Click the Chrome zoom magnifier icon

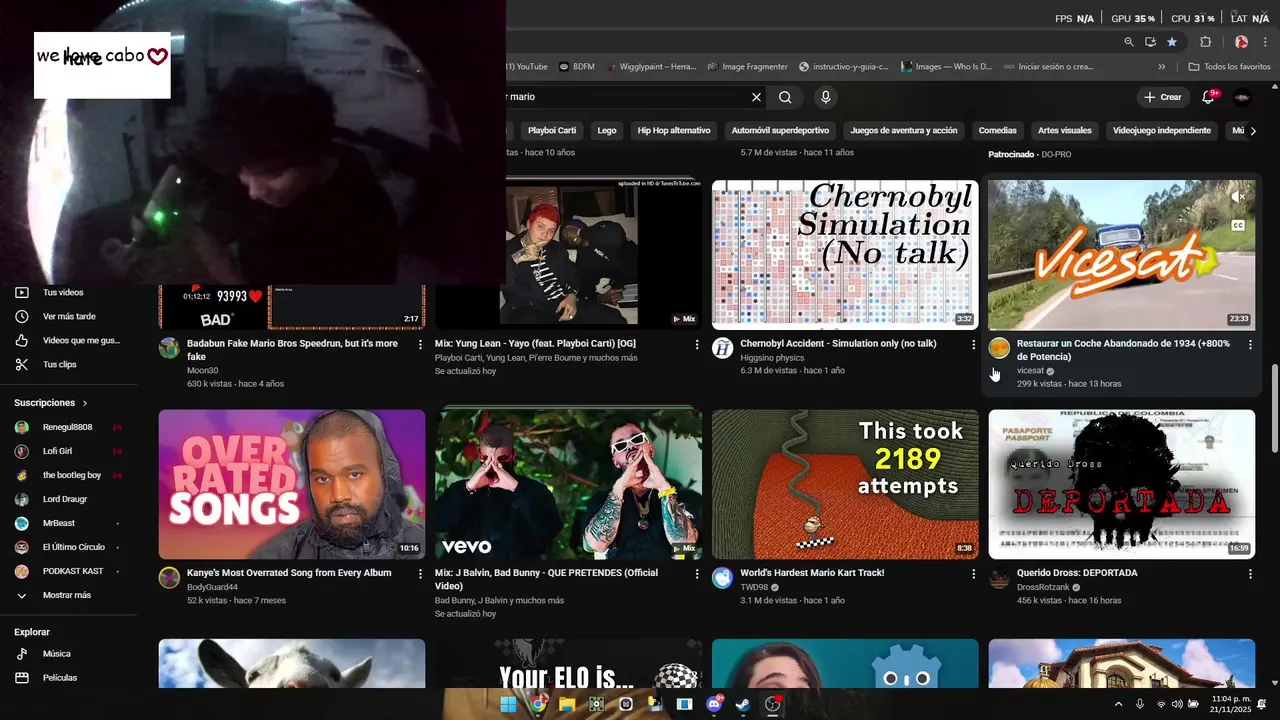coord(1129,42)
